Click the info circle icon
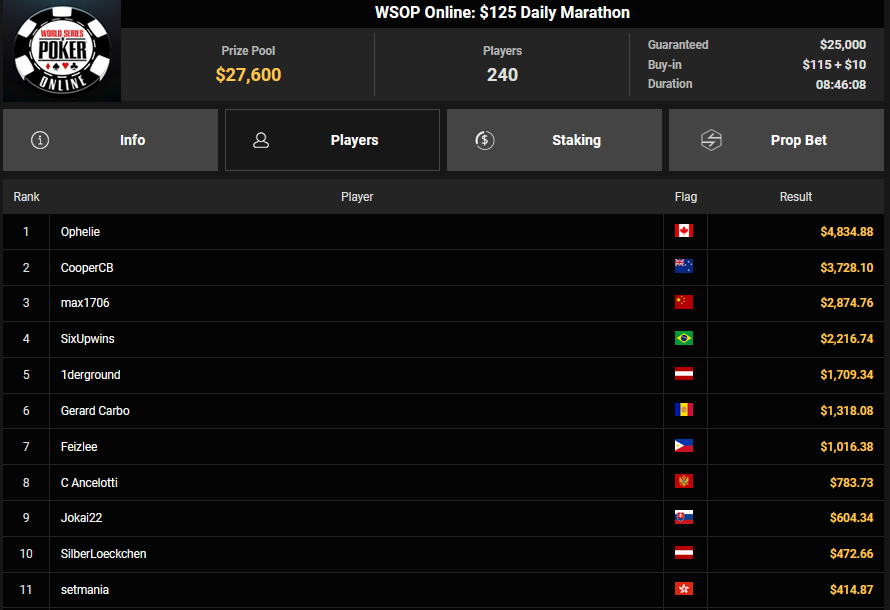This screenshot has width=890, height=610. pyautogui.click(x=40, y=140)
